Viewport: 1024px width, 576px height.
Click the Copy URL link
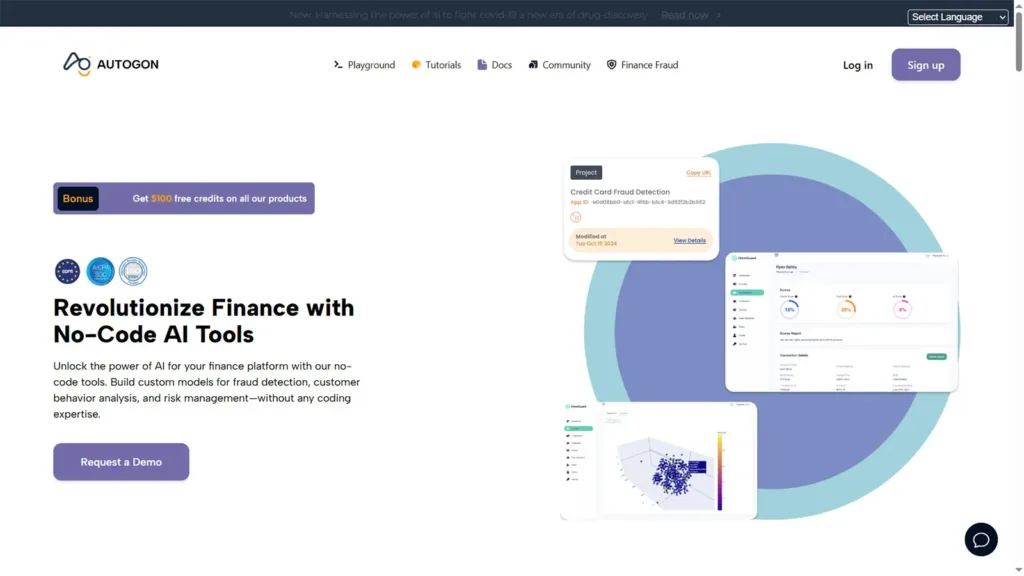698,172
